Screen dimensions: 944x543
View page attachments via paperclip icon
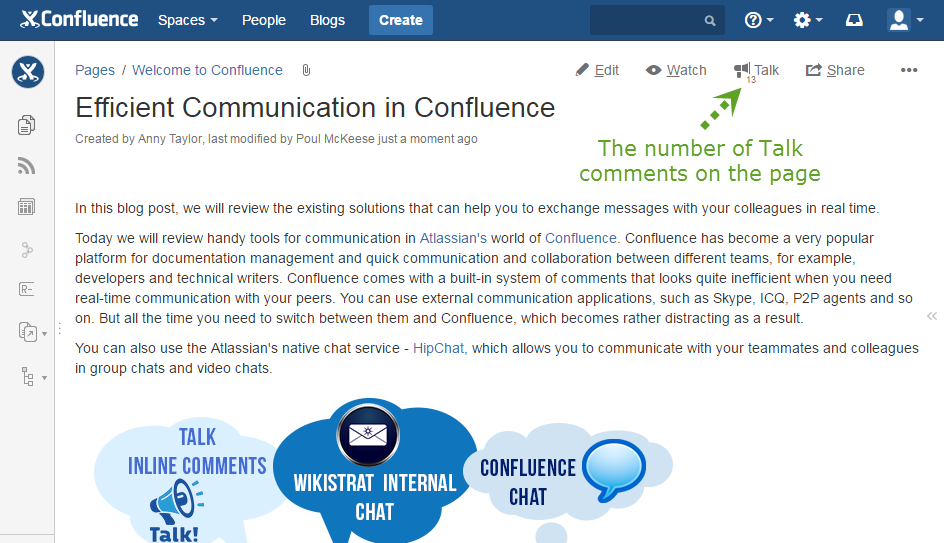click(306, 70)
